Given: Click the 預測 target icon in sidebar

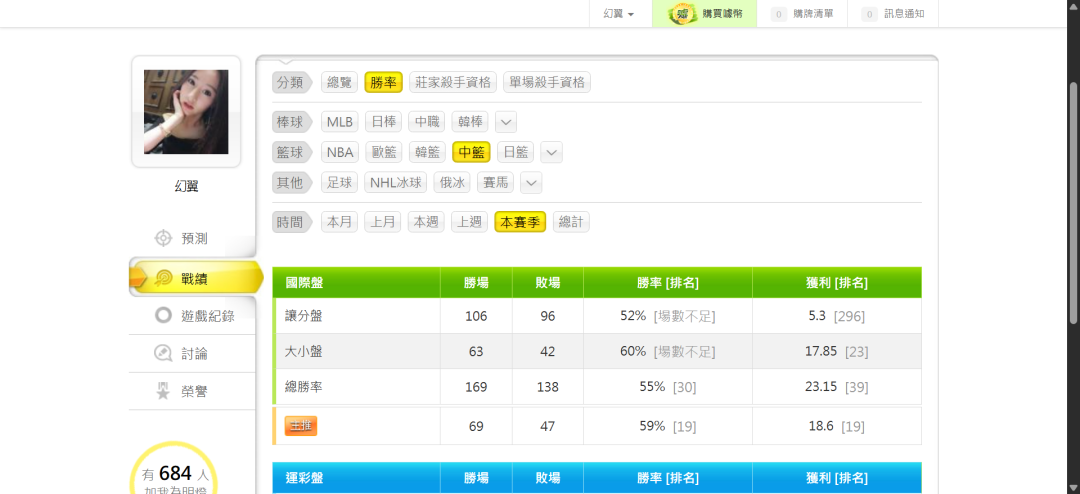Looking at the screenshot, I should tap(164, 238).
